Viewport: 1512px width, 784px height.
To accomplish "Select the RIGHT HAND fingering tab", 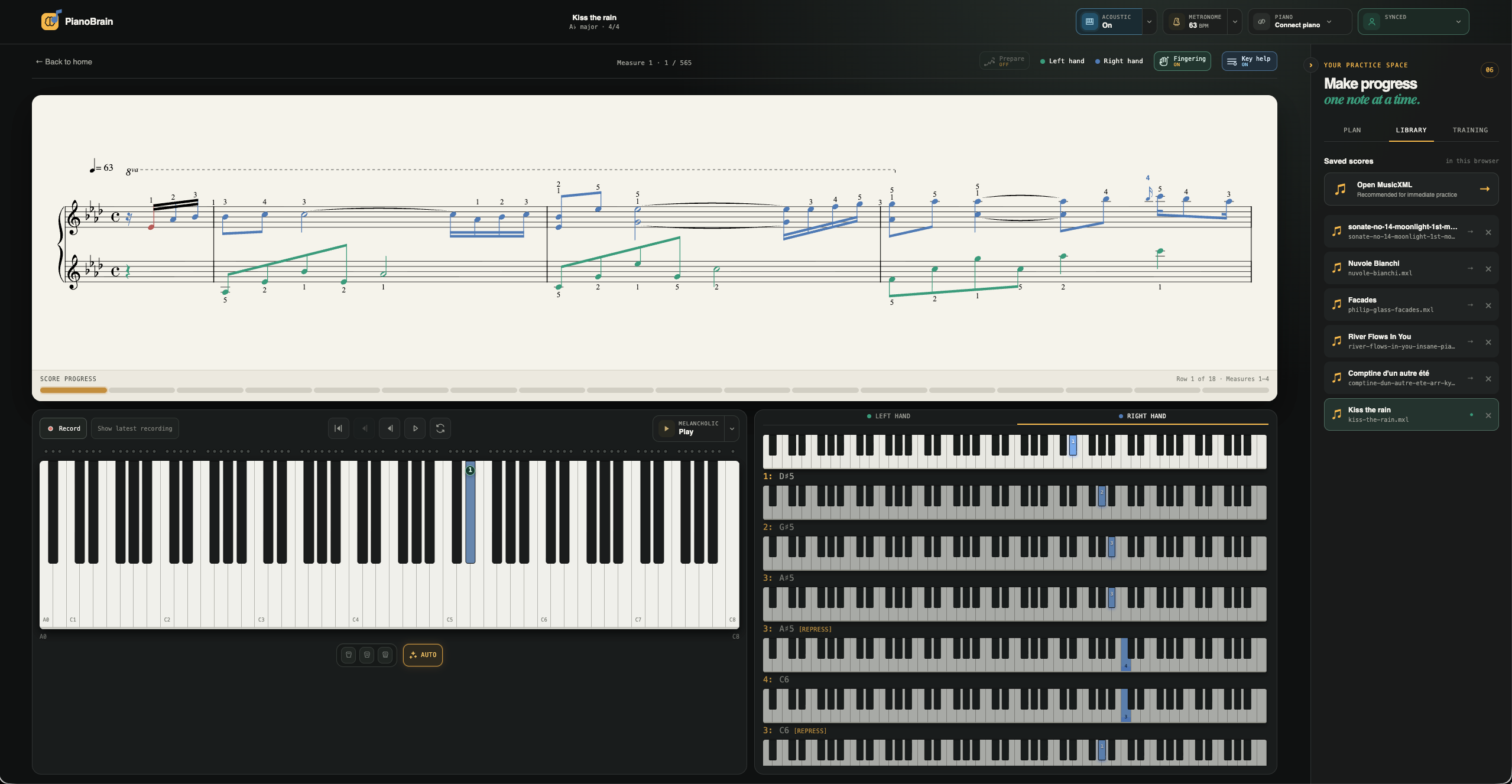I will [1143, 417].
